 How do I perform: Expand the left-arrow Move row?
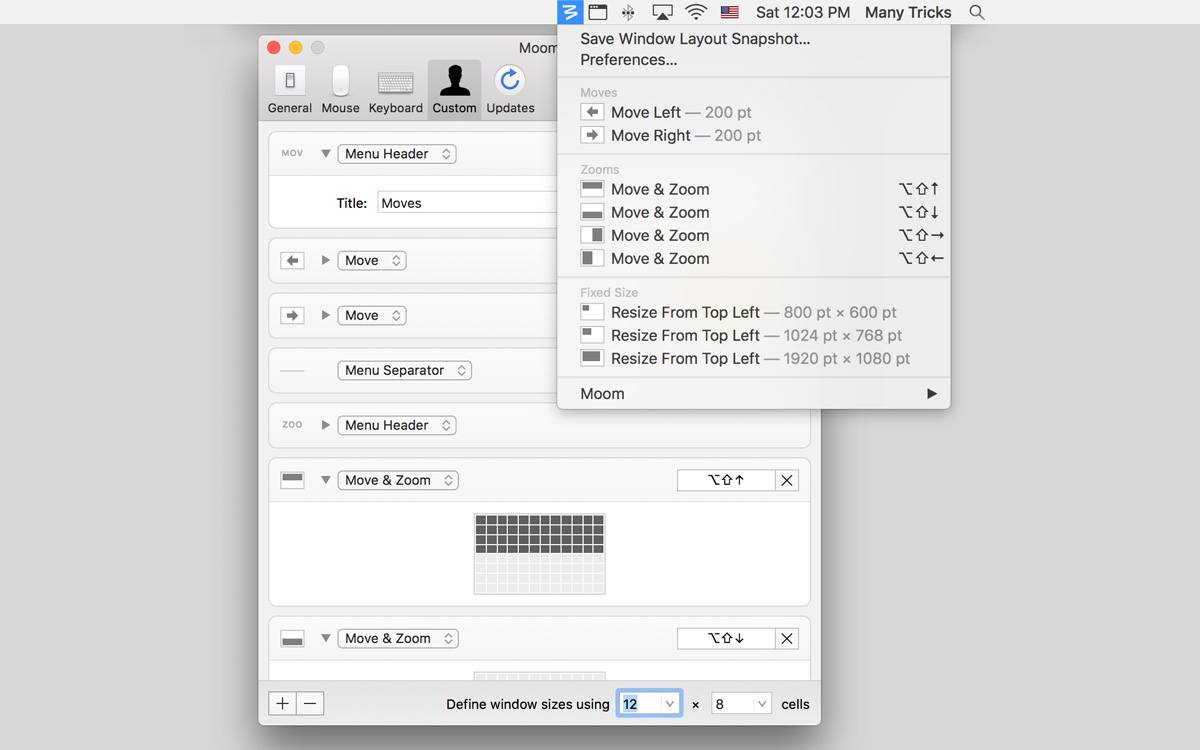point(325,260)
